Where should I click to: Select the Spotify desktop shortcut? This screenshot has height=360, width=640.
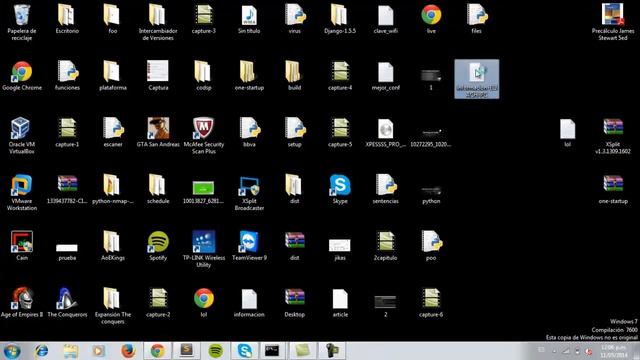tap(158, 241)
